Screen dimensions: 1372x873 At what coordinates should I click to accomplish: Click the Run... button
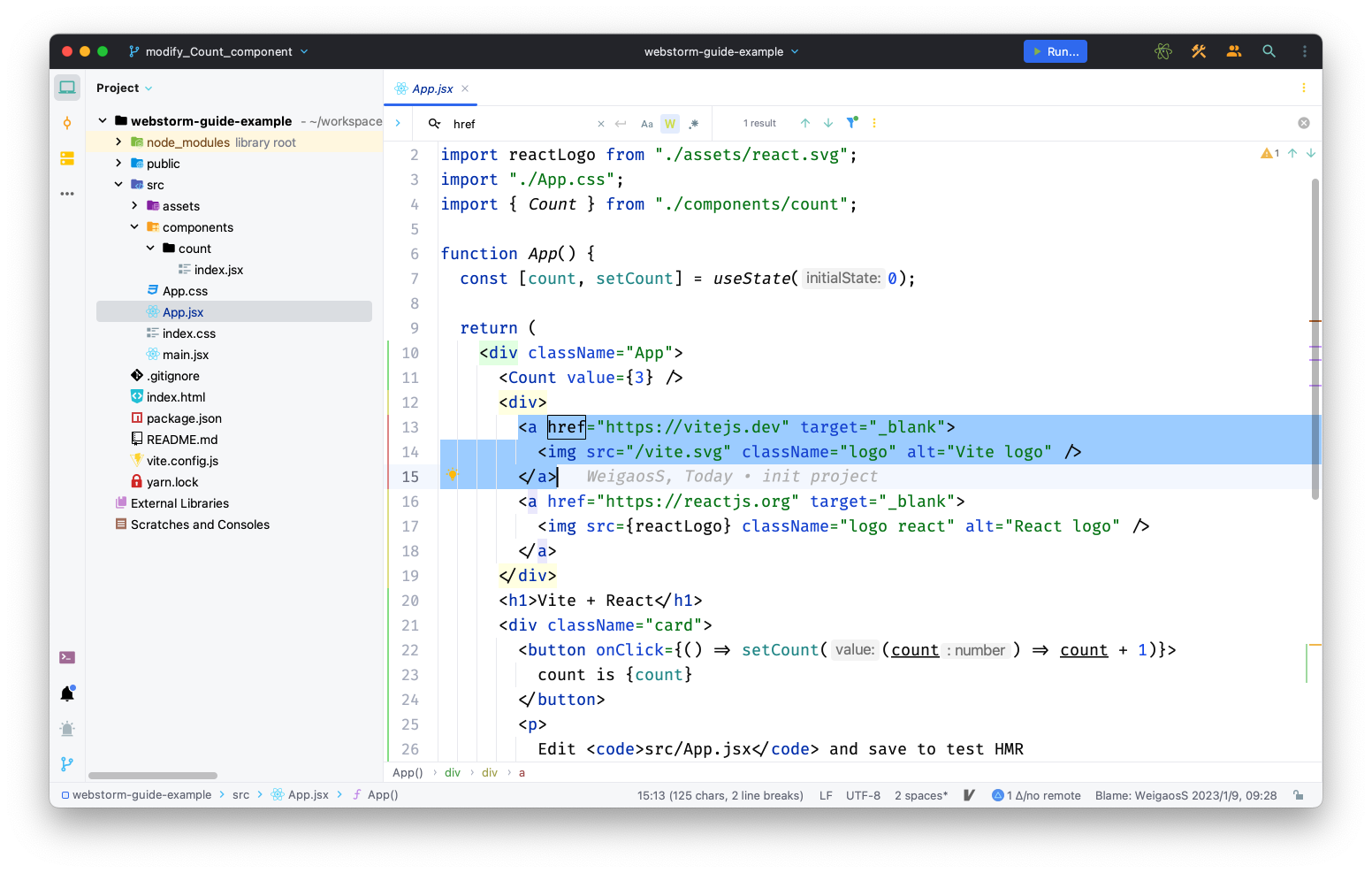click(1055, 51)
